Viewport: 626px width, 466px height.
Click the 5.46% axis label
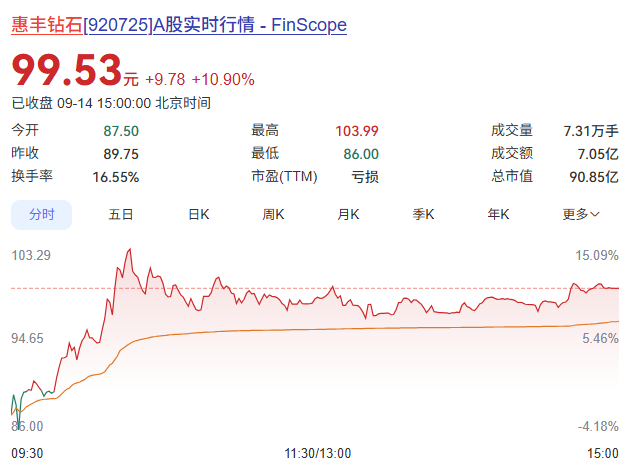(600, 338)
